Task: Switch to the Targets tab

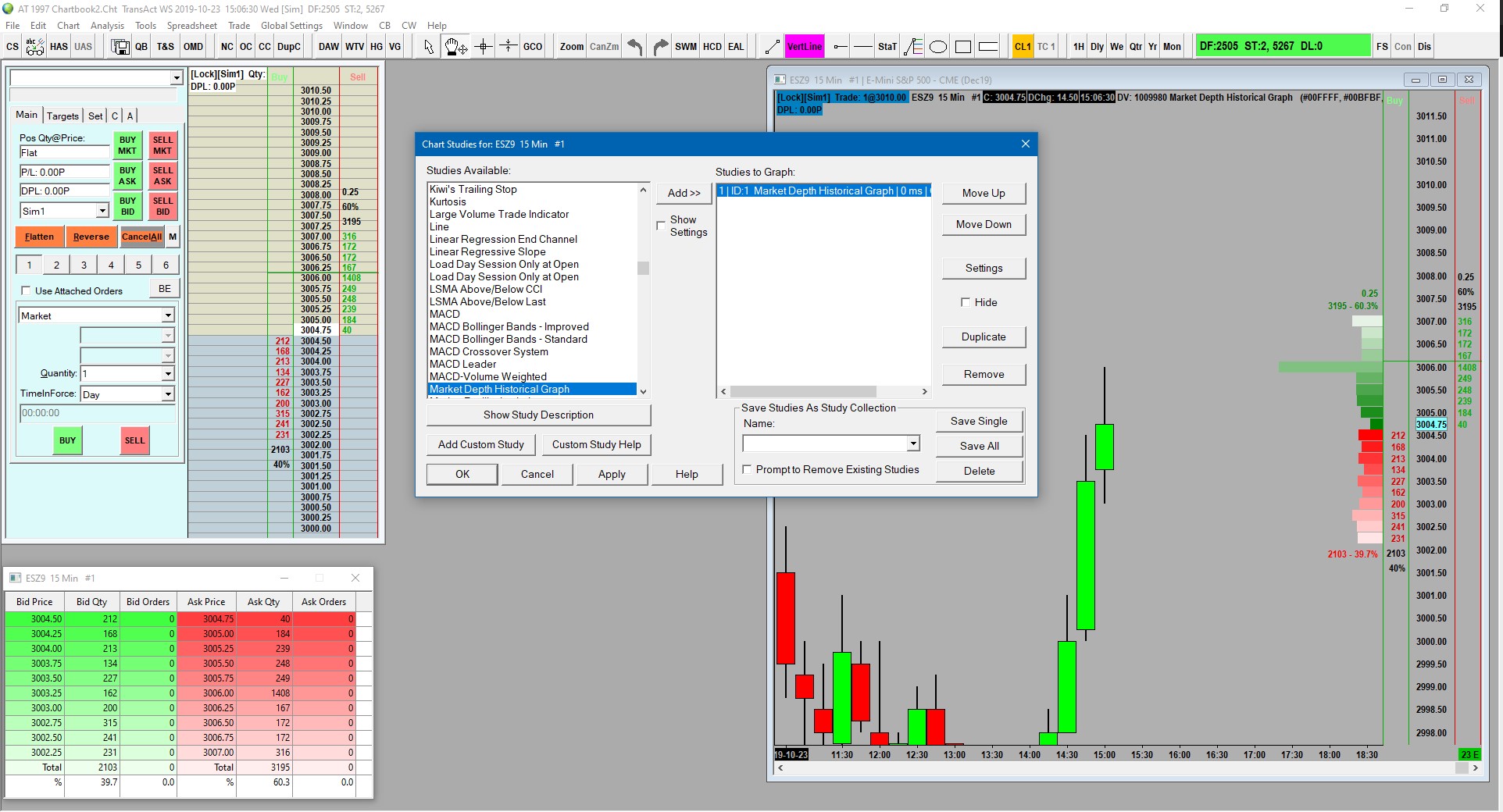Action: (62, 116)
